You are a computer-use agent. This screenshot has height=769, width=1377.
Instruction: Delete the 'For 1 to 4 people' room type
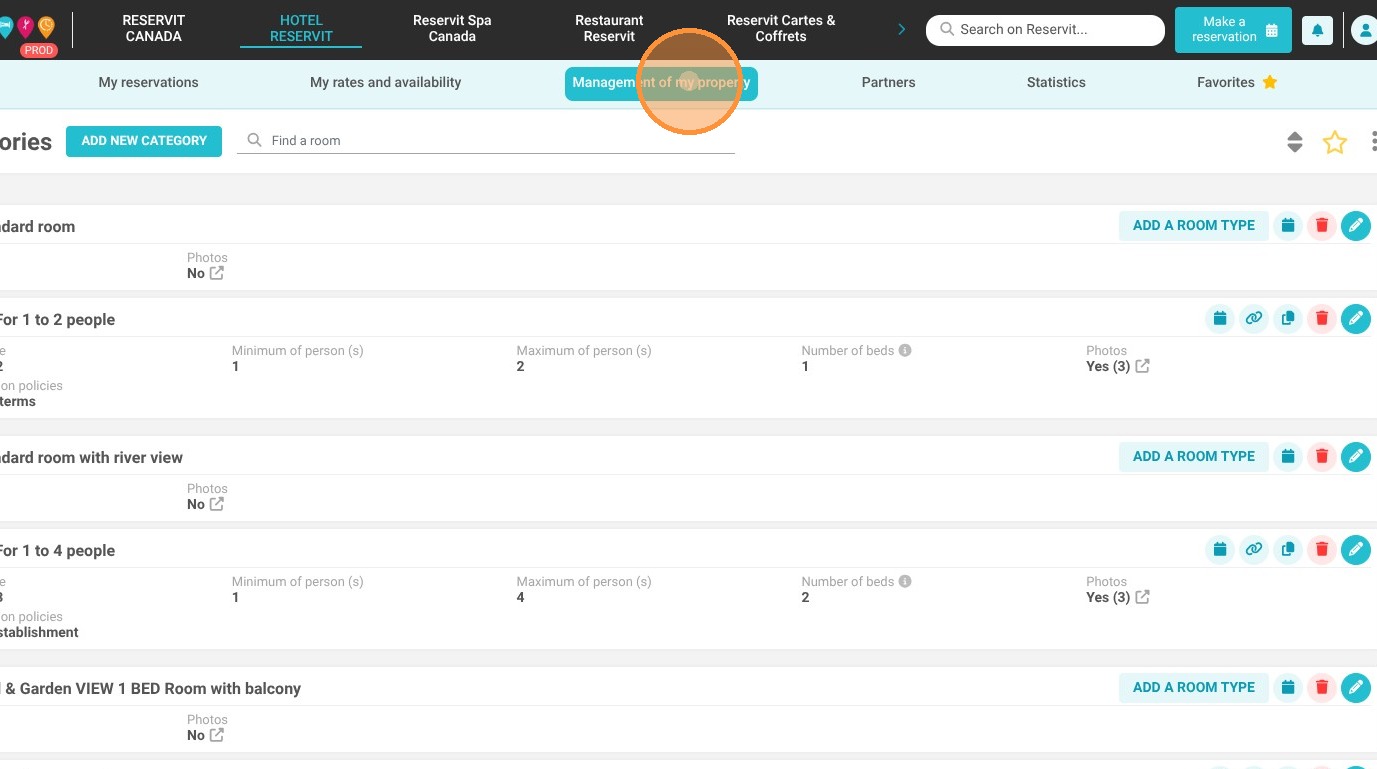(1322, 550)
